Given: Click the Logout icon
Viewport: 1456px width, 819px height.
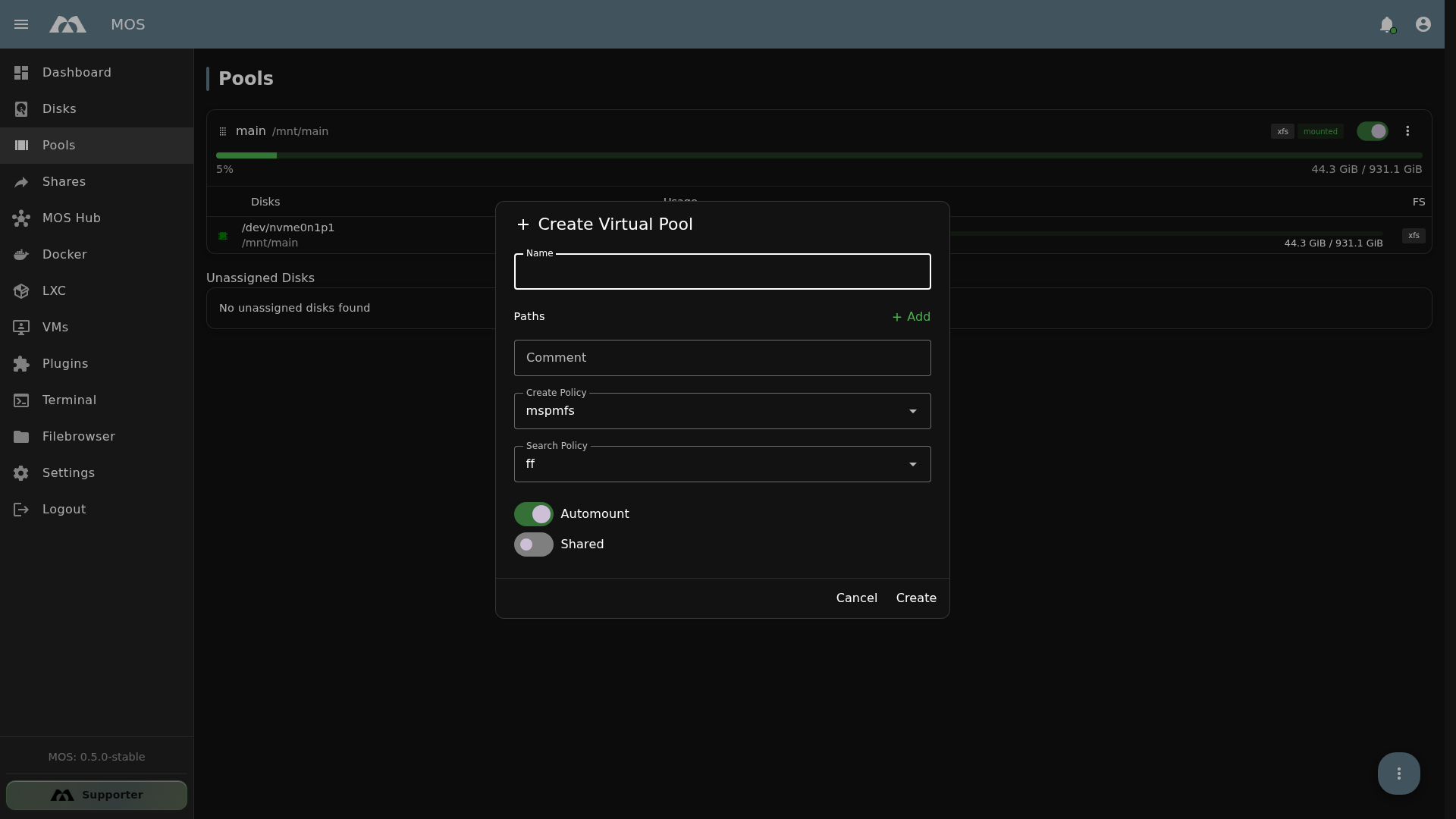Looking at the screenshot, I should pos(21,510).
